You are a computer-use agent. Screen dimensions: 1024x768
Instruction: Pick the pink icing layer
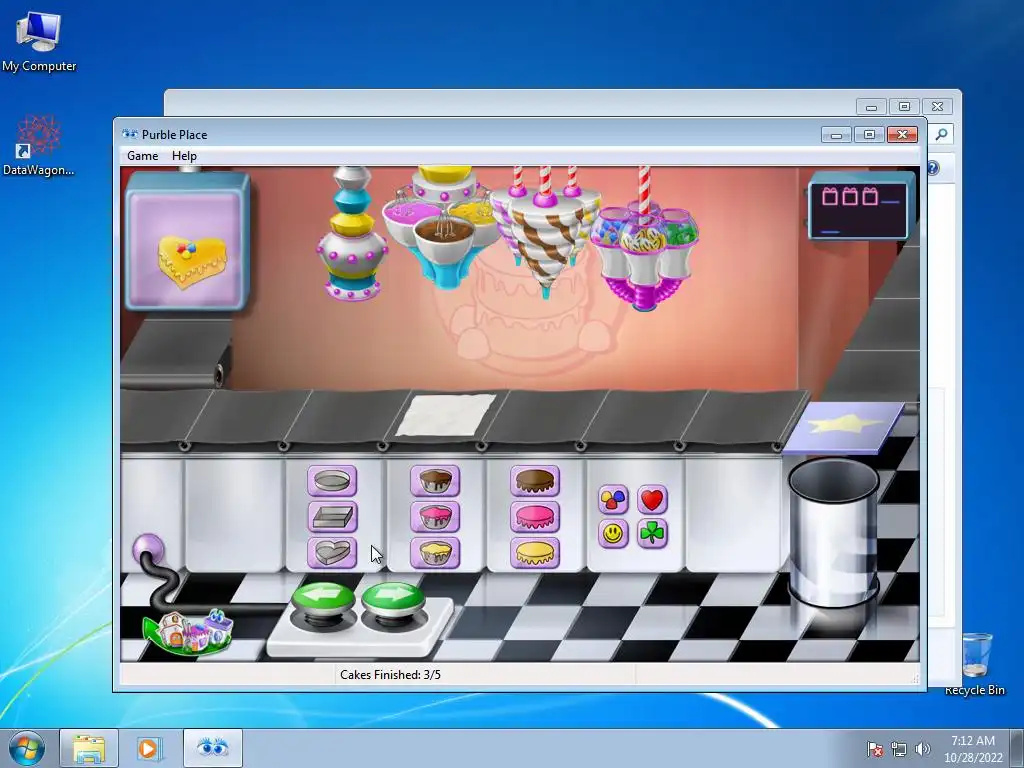[x=535, y=517]
